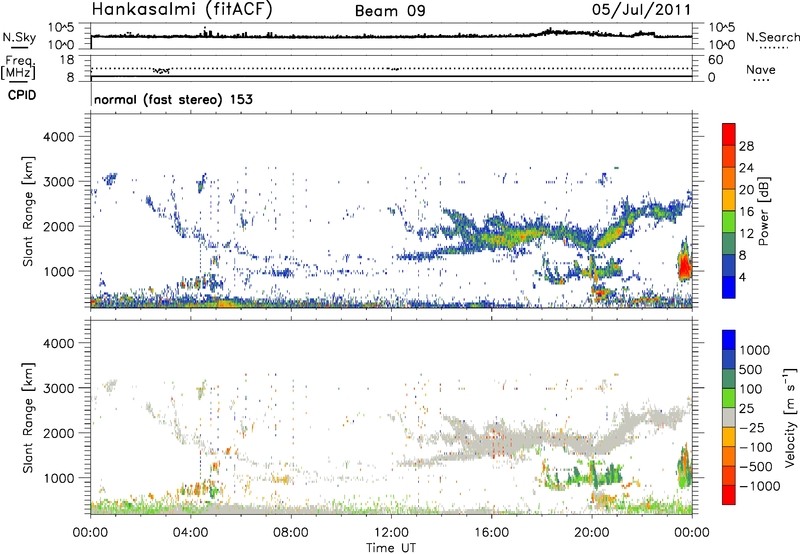Click the "-1000" value on the Velocity colorbar
This screenshot has width=800, height=554.
click(x=760, y=486)
